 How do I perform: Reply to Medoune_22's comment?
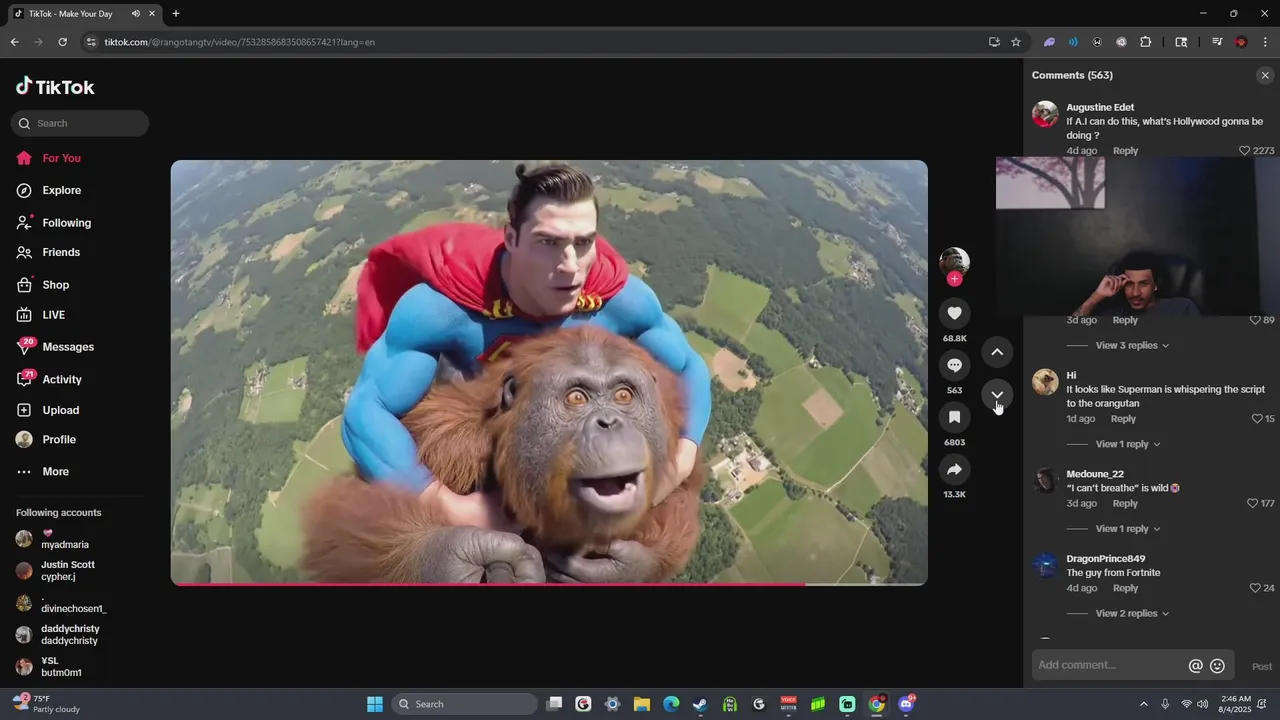(1125, 503)
